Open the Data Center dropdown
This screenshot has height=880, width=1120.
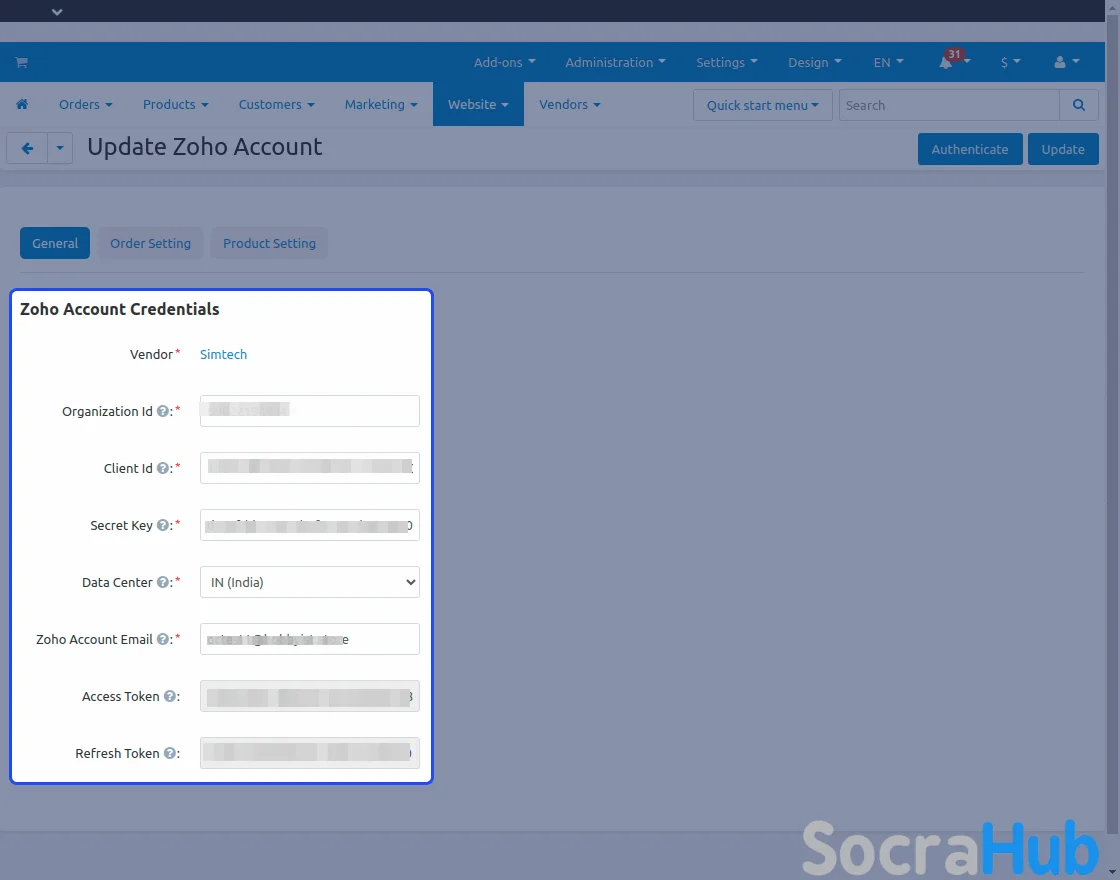(309, 582)
